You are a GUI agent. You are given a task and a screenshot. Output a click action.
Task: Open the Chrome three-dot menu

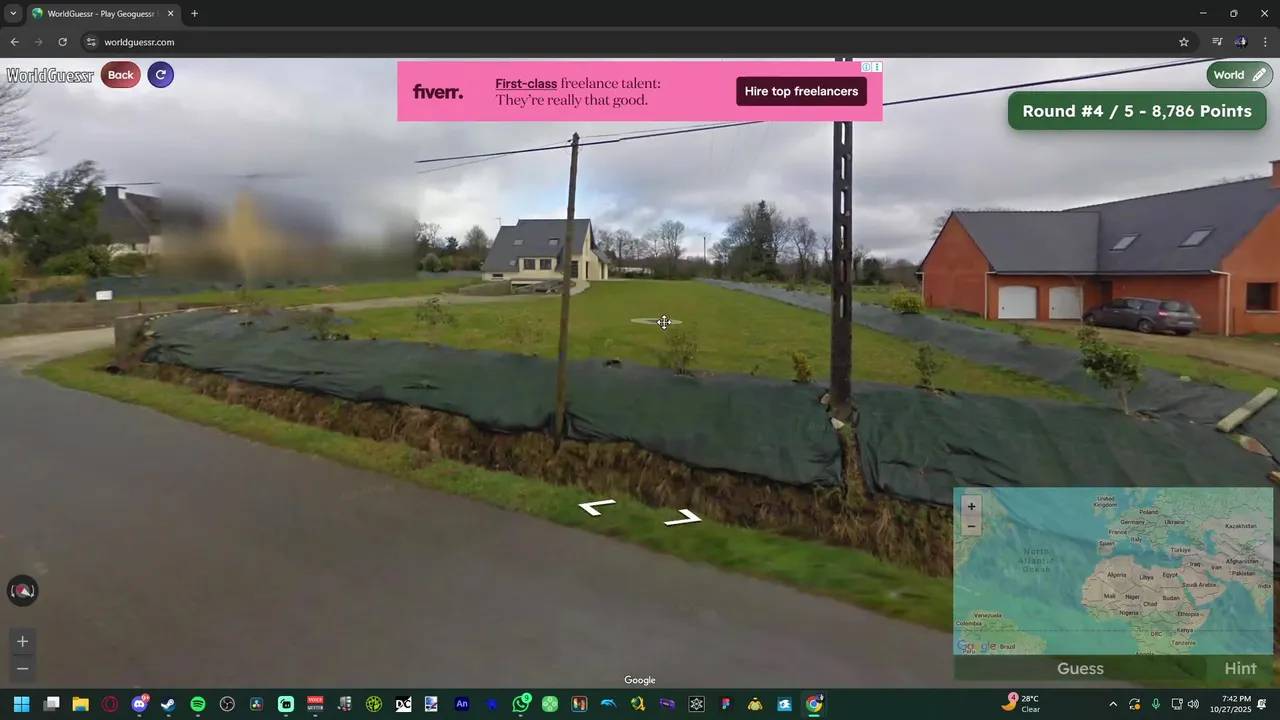[1265, 42]
